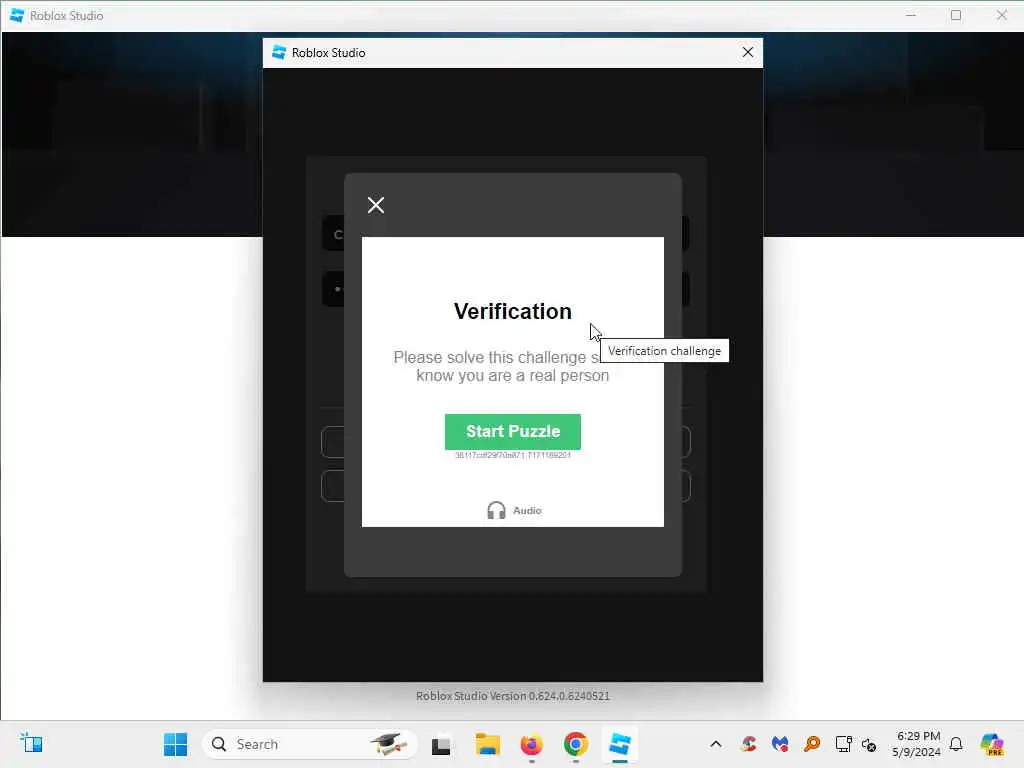Image resolution: width=1024 pixels, height=768 pixels.
Task: Click the red swirl tray icon
Action: [748, 744]
